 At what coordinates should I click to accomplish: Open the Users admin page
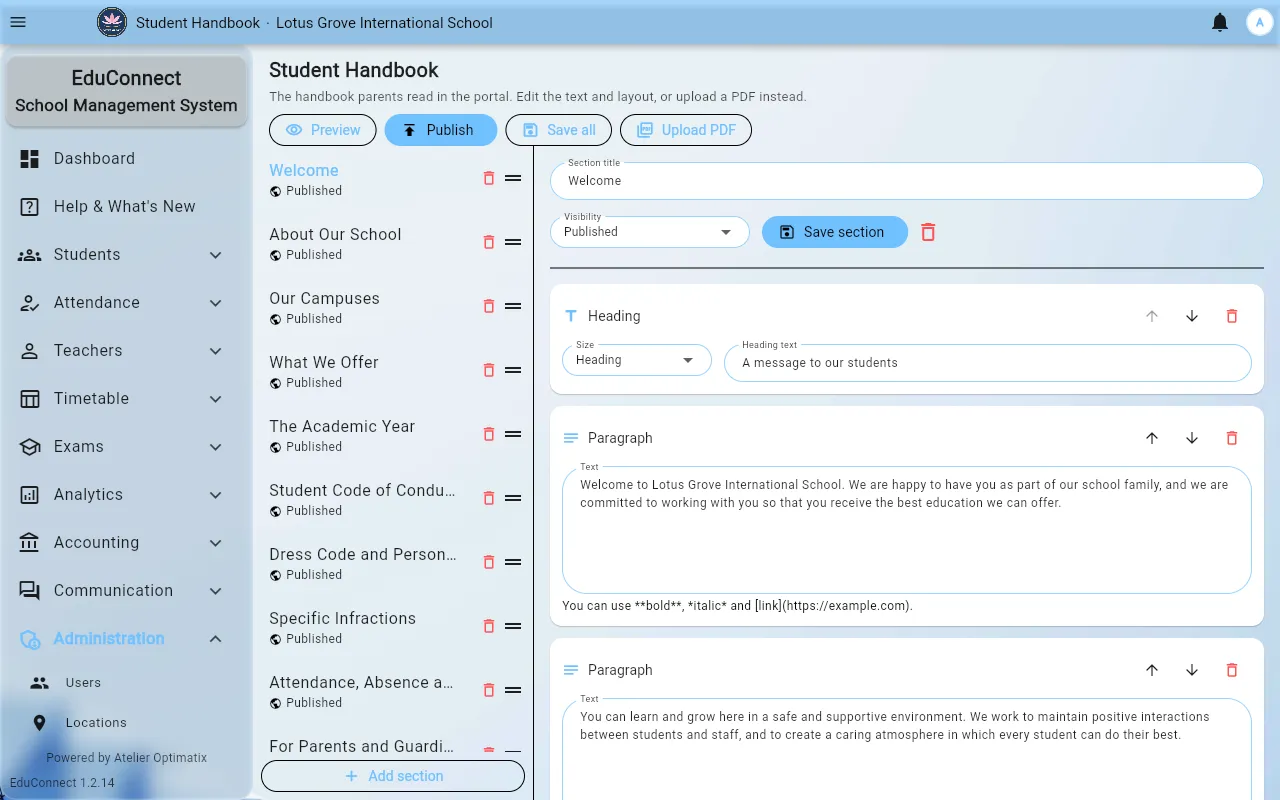coord(125,683)
